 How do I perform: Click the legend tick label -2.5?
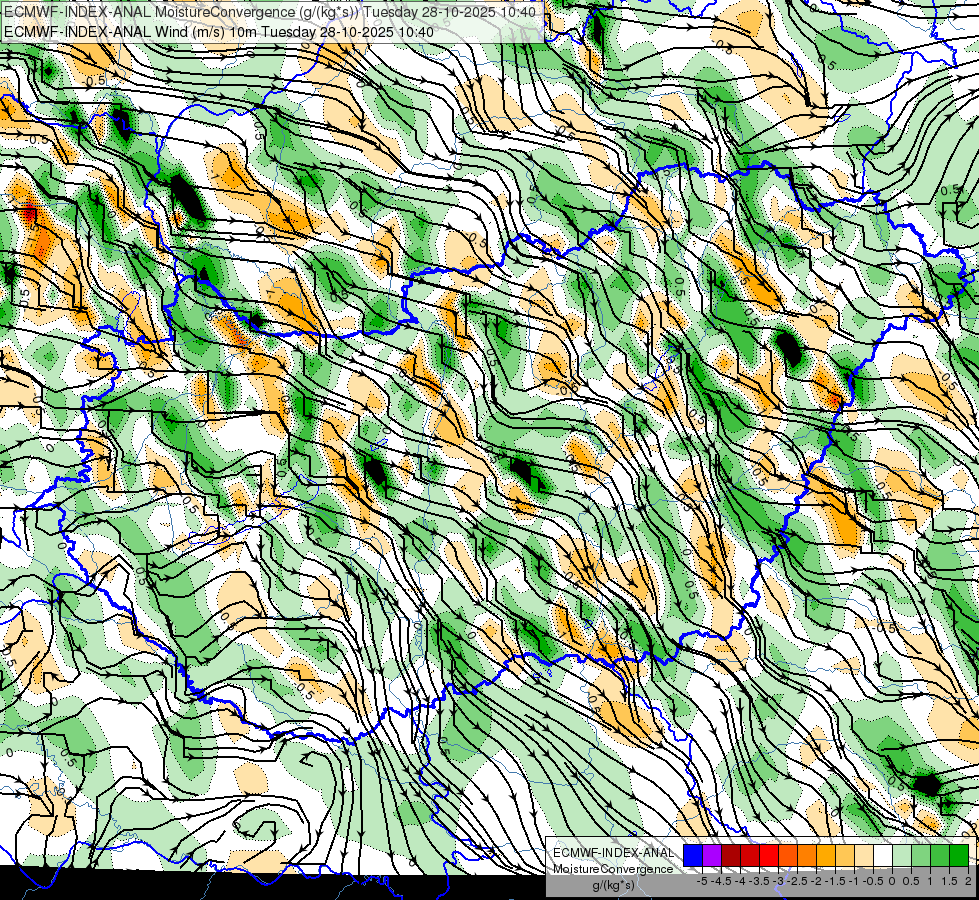[x=797, y=881]
